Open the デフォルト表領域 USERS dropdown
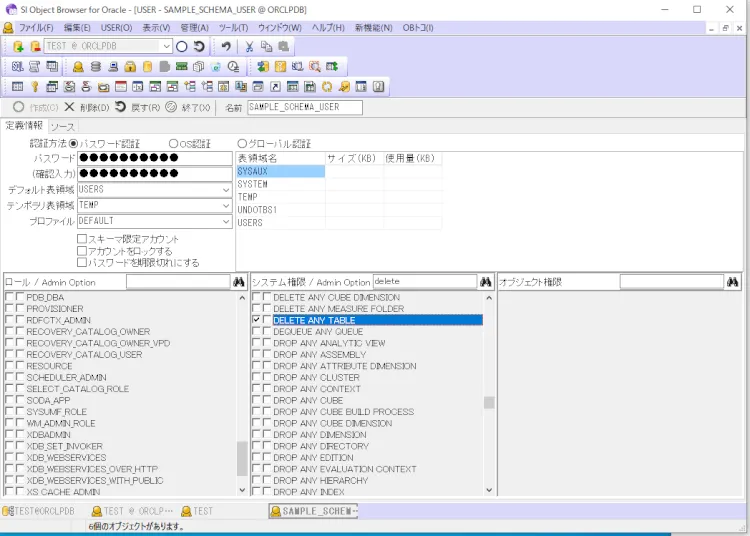750x536 pixels. [226, 189]
